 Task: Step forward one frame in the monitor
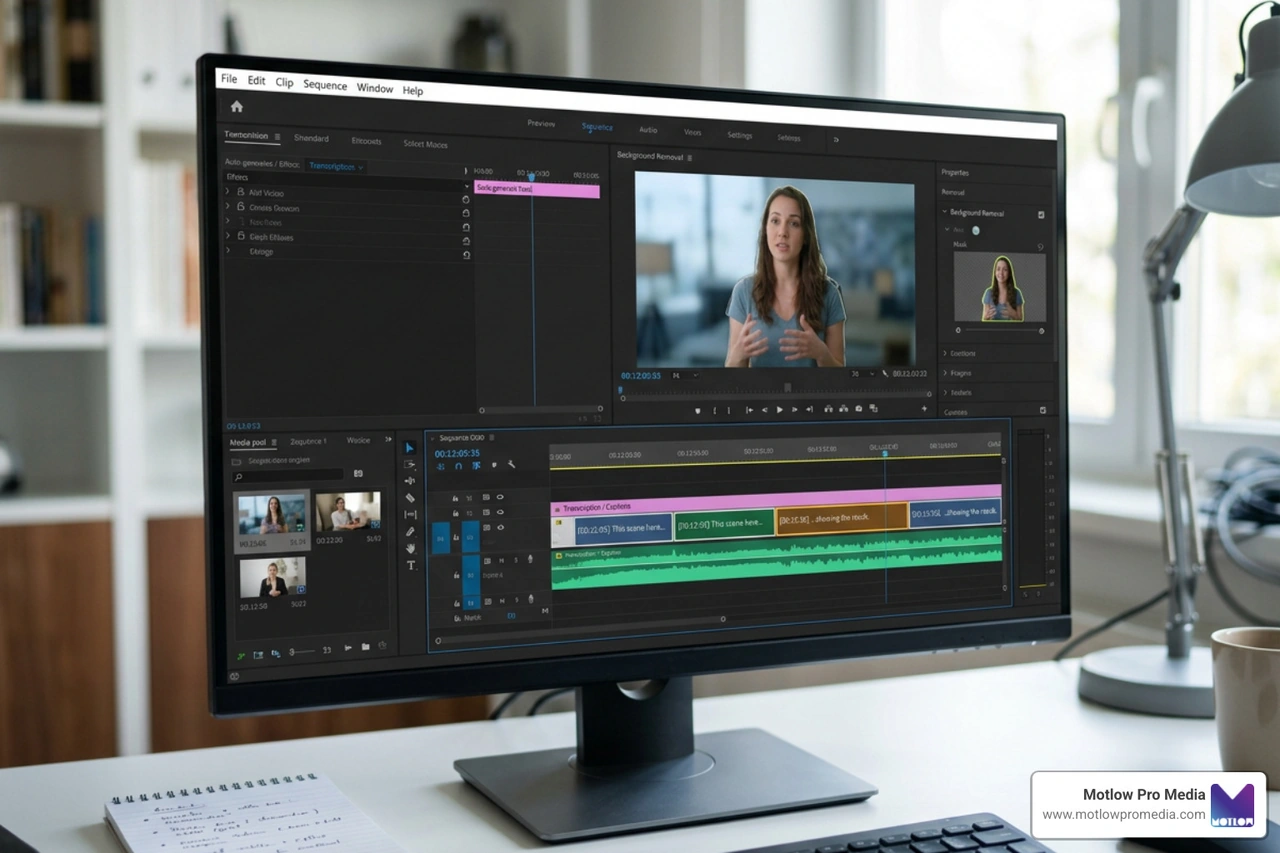794,410
